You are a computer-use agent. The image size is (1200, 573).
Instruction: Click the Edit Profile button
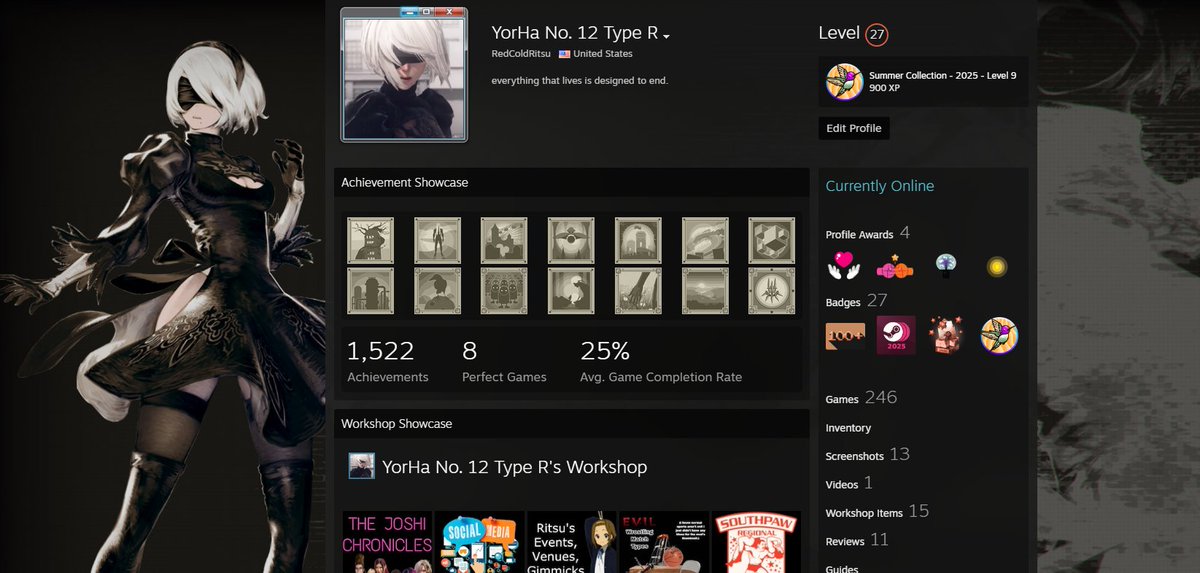pyautogui.click(x=853, y=128)
